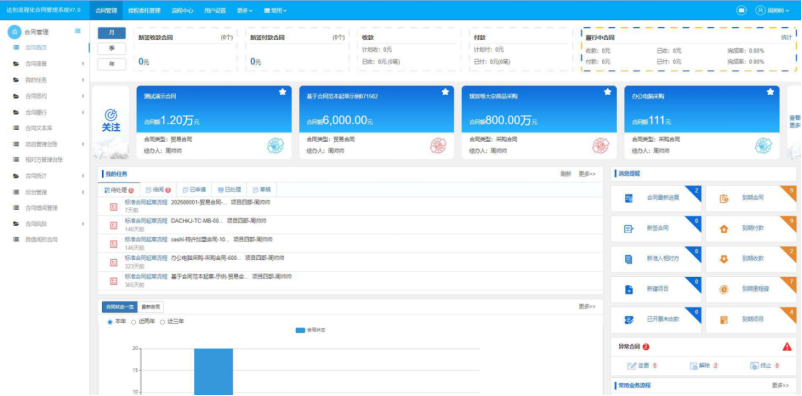802x396 pixels.
Task: Click the red warning triangle in 异常合同
Action: 787,347
